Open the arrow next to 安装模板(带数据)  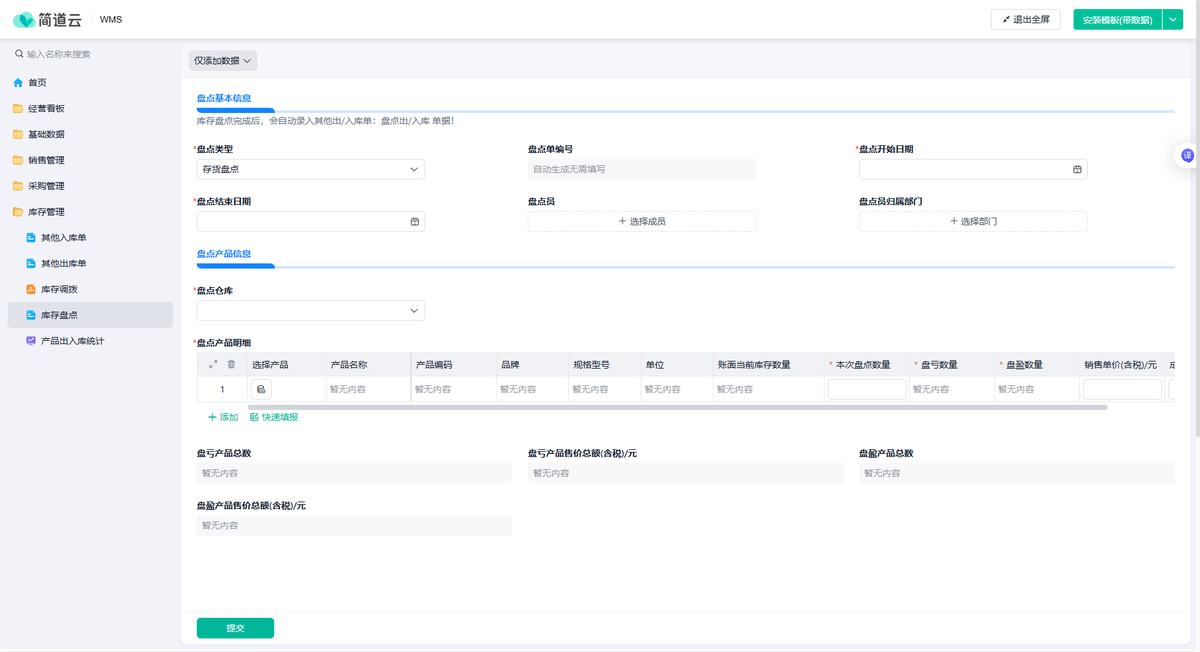pos(1173,19)
